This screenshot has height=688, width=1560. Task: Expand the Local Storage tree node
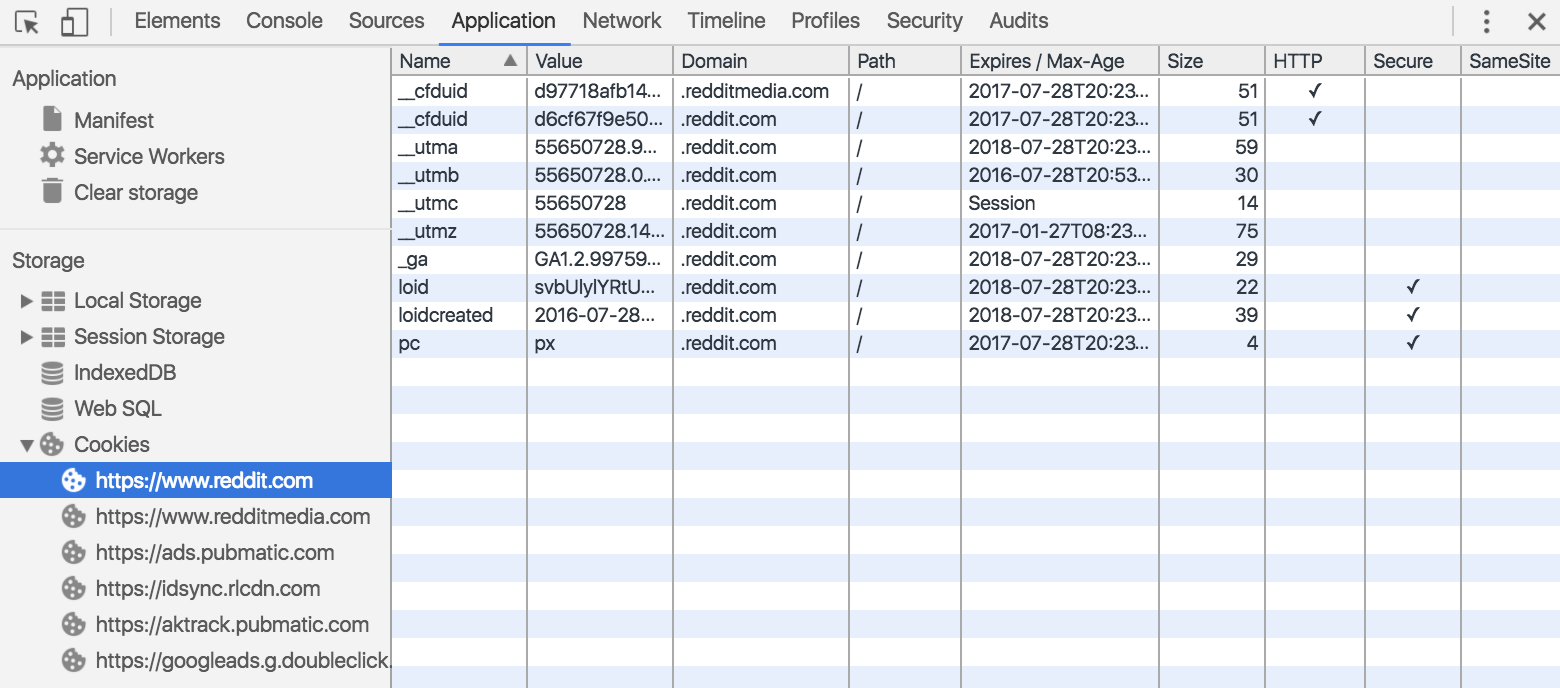click(27, 301)
